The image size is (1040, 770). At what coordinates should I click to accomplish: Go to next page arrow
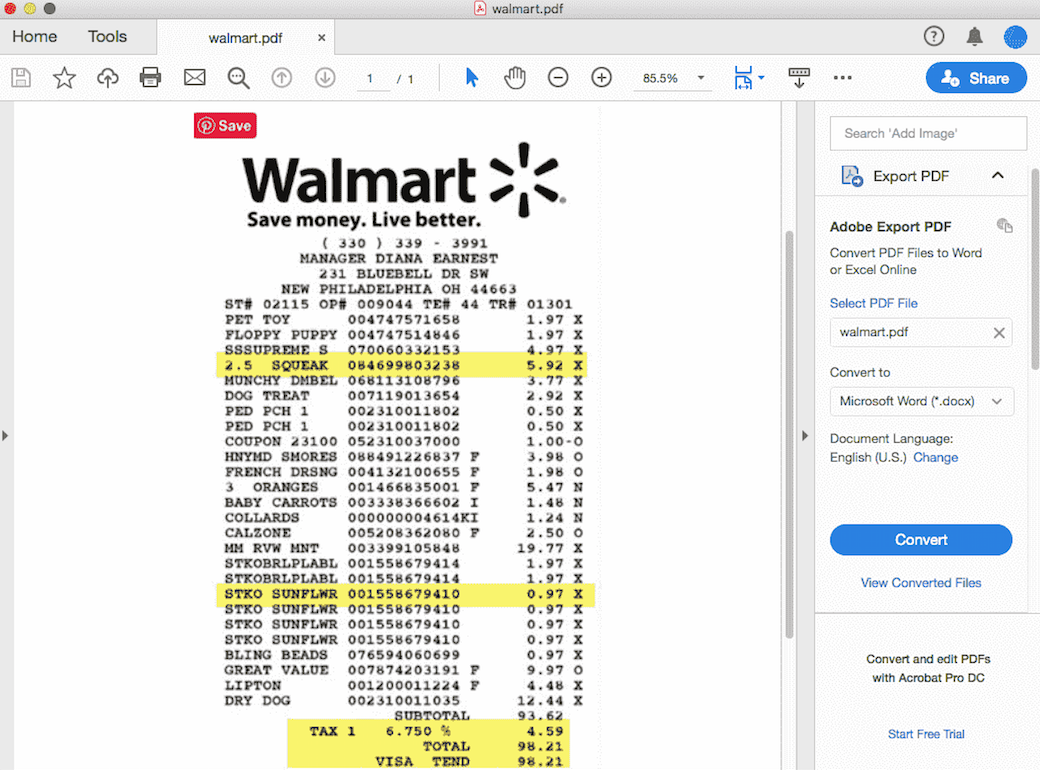coord(325,78)
